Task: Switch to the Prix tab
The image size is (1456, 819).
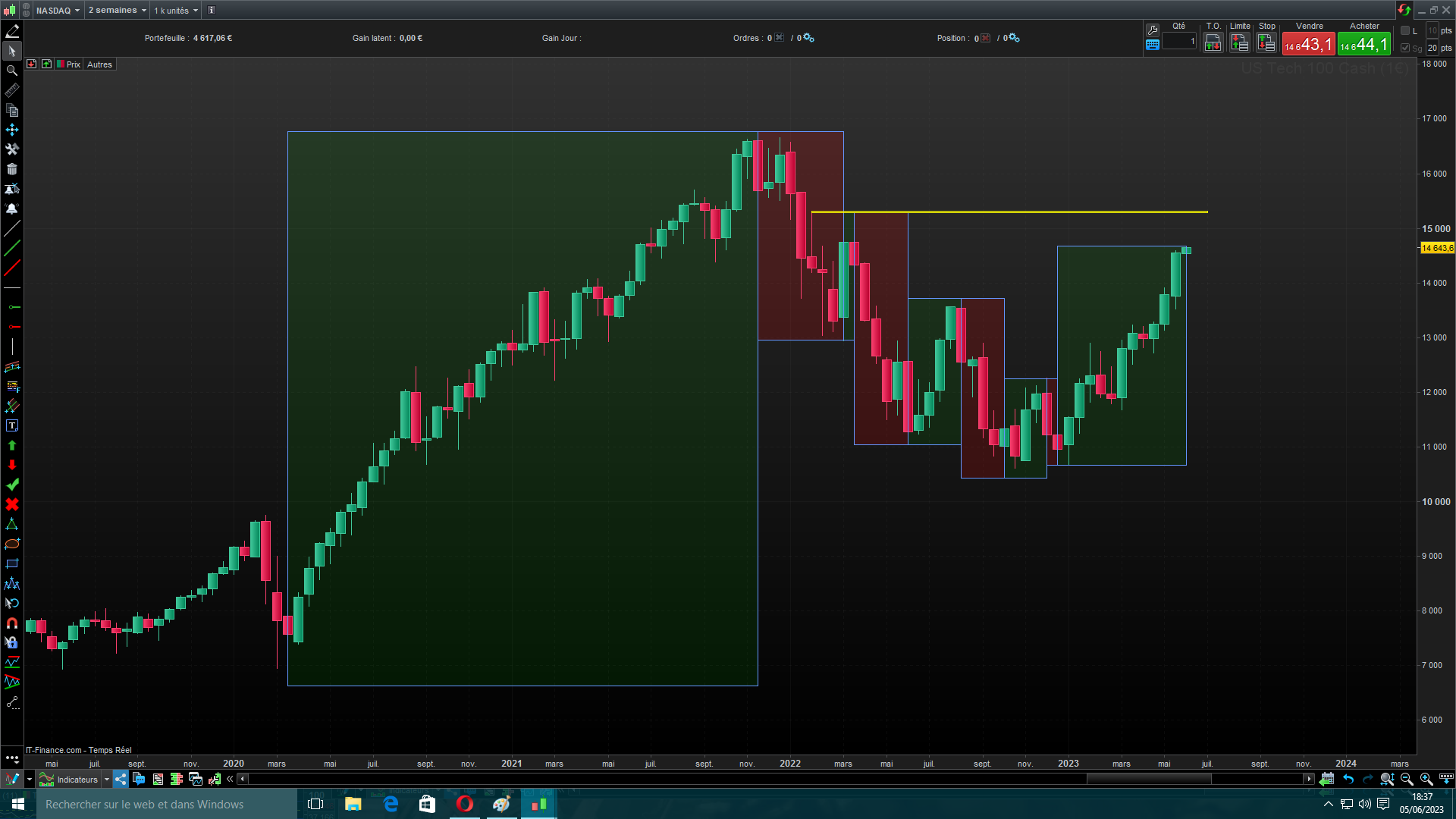Action: [73, 64]
